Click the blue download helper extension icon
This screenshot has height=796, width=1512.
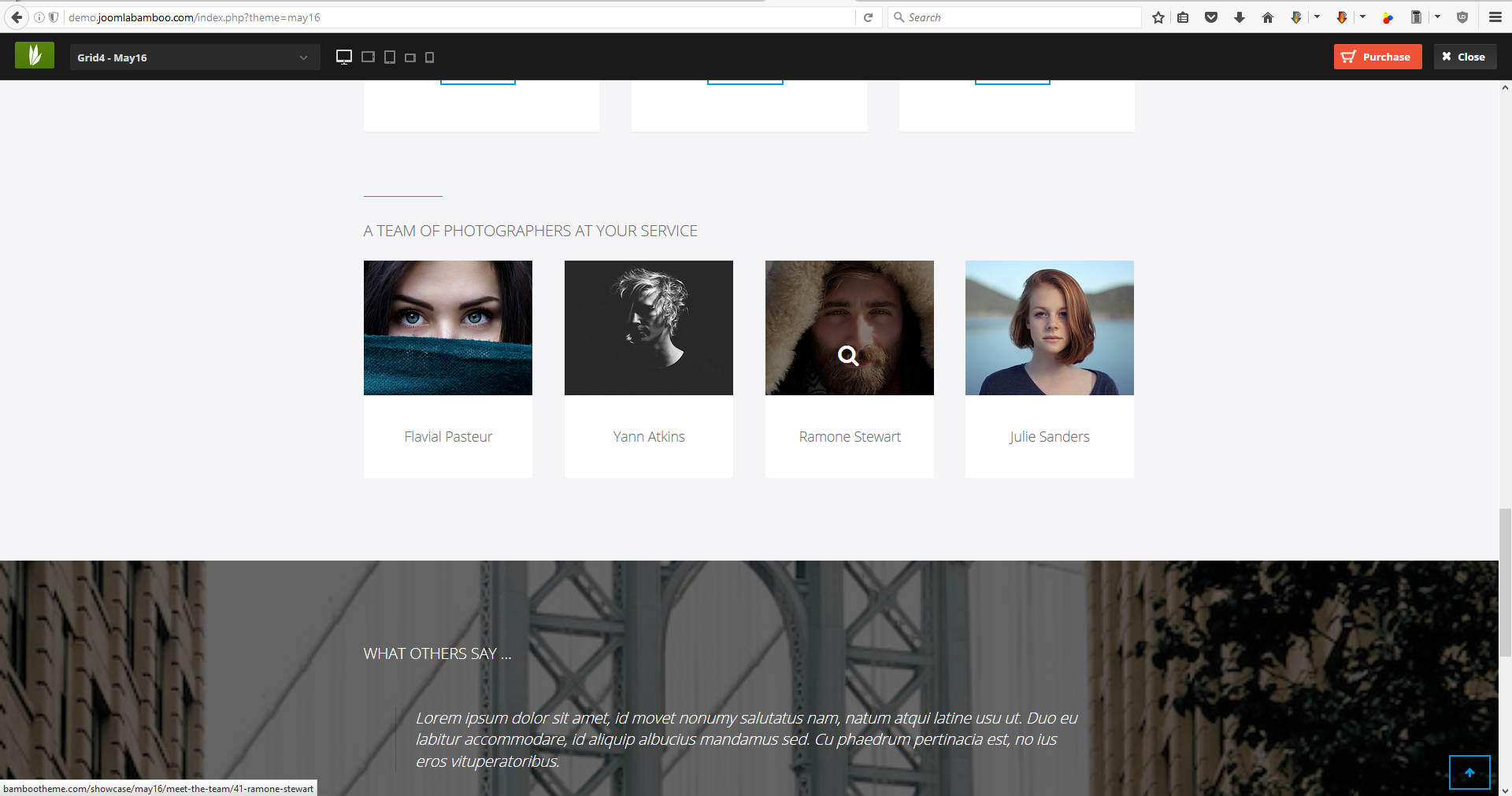[1296, 17]
